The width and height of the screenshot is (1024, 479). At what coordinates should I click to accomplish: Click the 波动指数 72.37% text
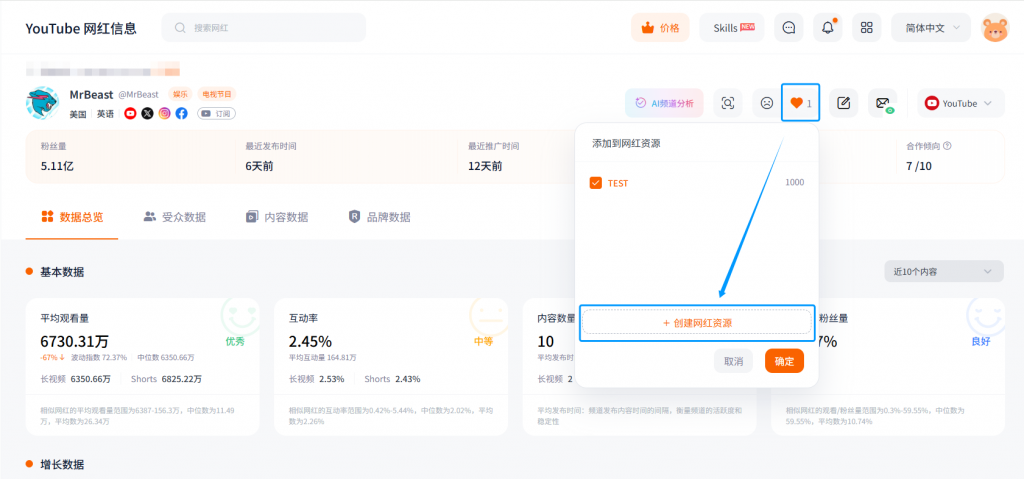pyautogui.click(x=99, y=357)
